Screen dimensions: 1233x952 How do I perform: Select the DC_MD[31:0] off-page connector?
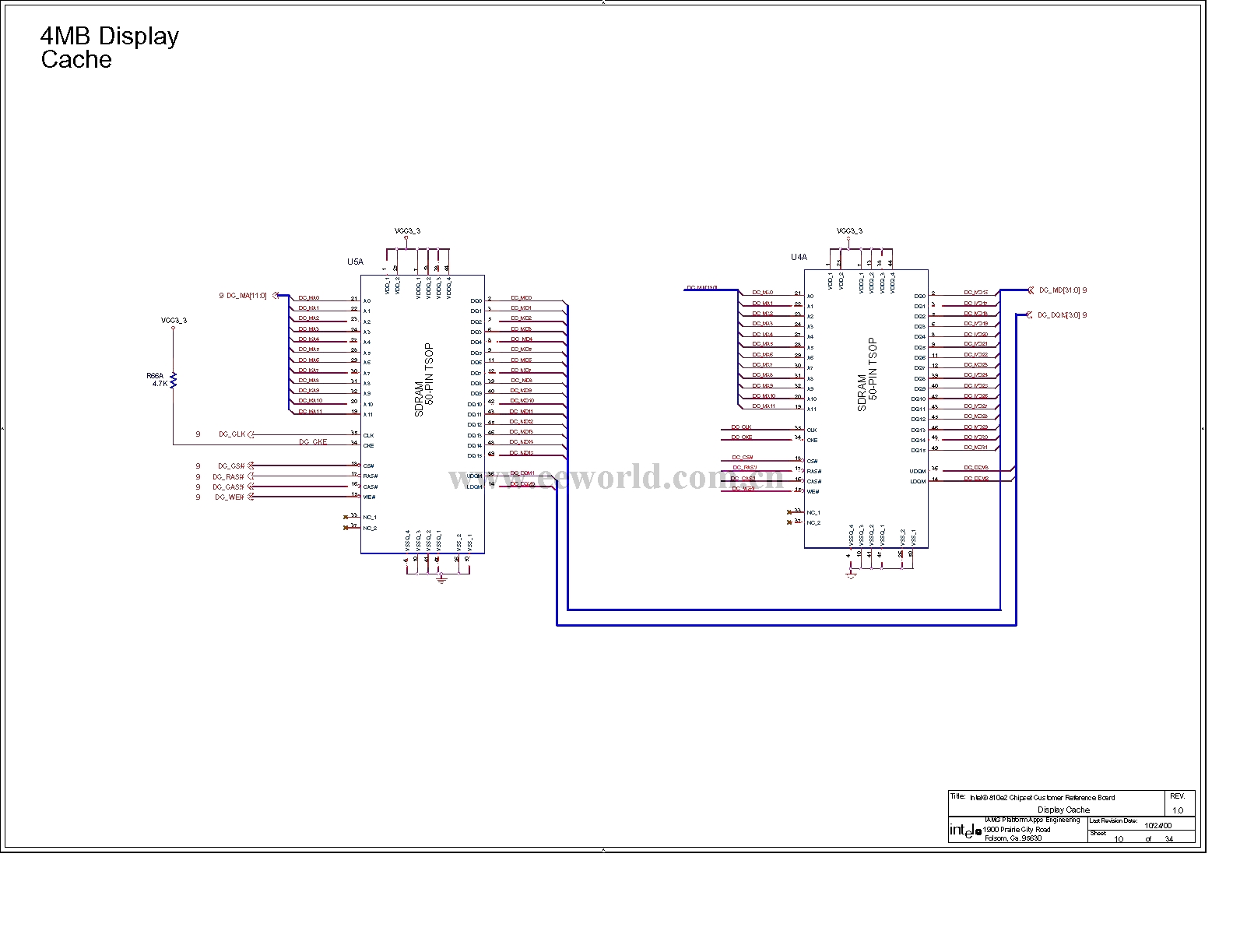pyautogui.click(x=1031, y=290)
